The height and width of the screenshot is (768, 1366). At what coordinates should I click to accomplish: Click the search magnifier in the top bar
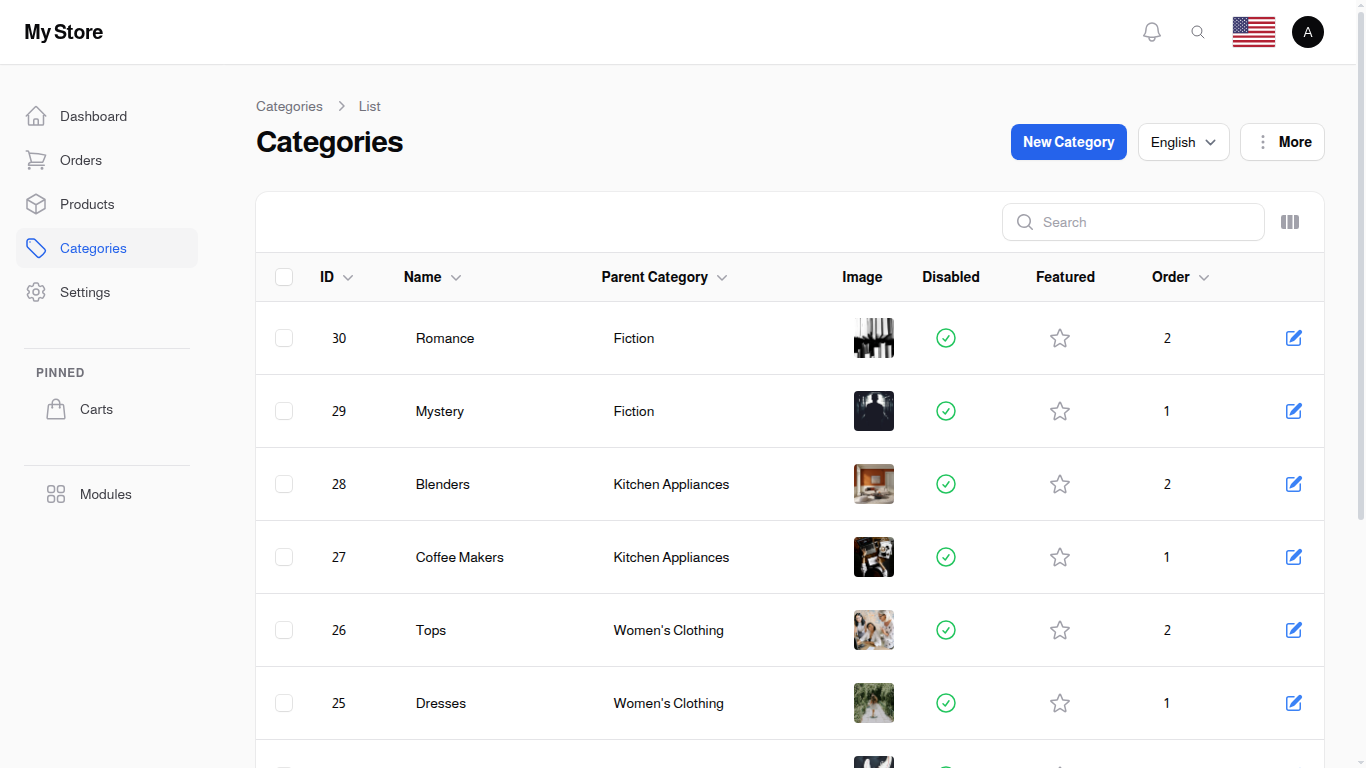[x=1198, y=31]
